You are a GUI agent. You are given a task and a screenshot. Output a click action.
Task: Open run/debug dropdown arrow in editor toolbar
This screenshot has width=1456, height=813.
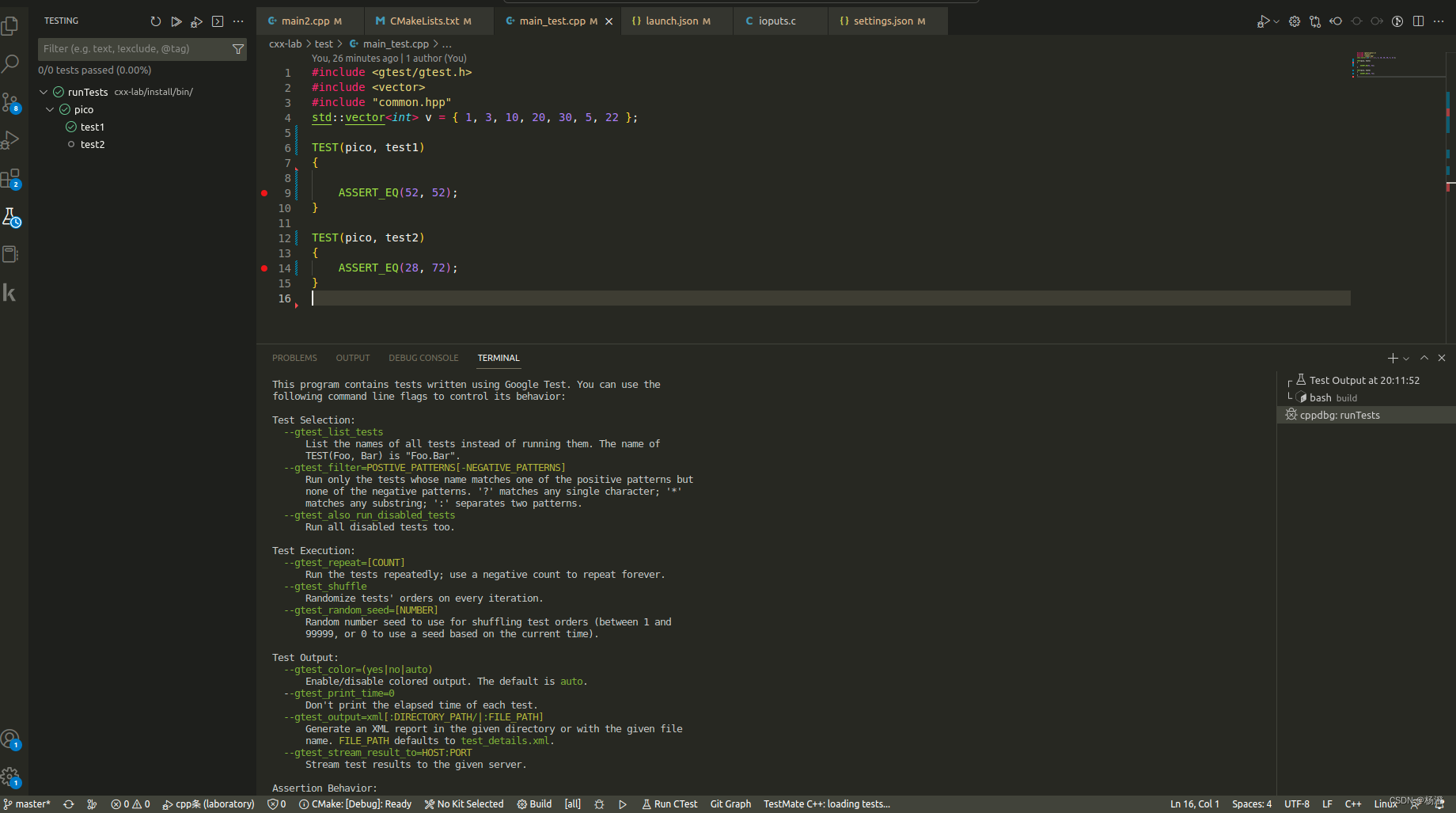(1276, 21)
